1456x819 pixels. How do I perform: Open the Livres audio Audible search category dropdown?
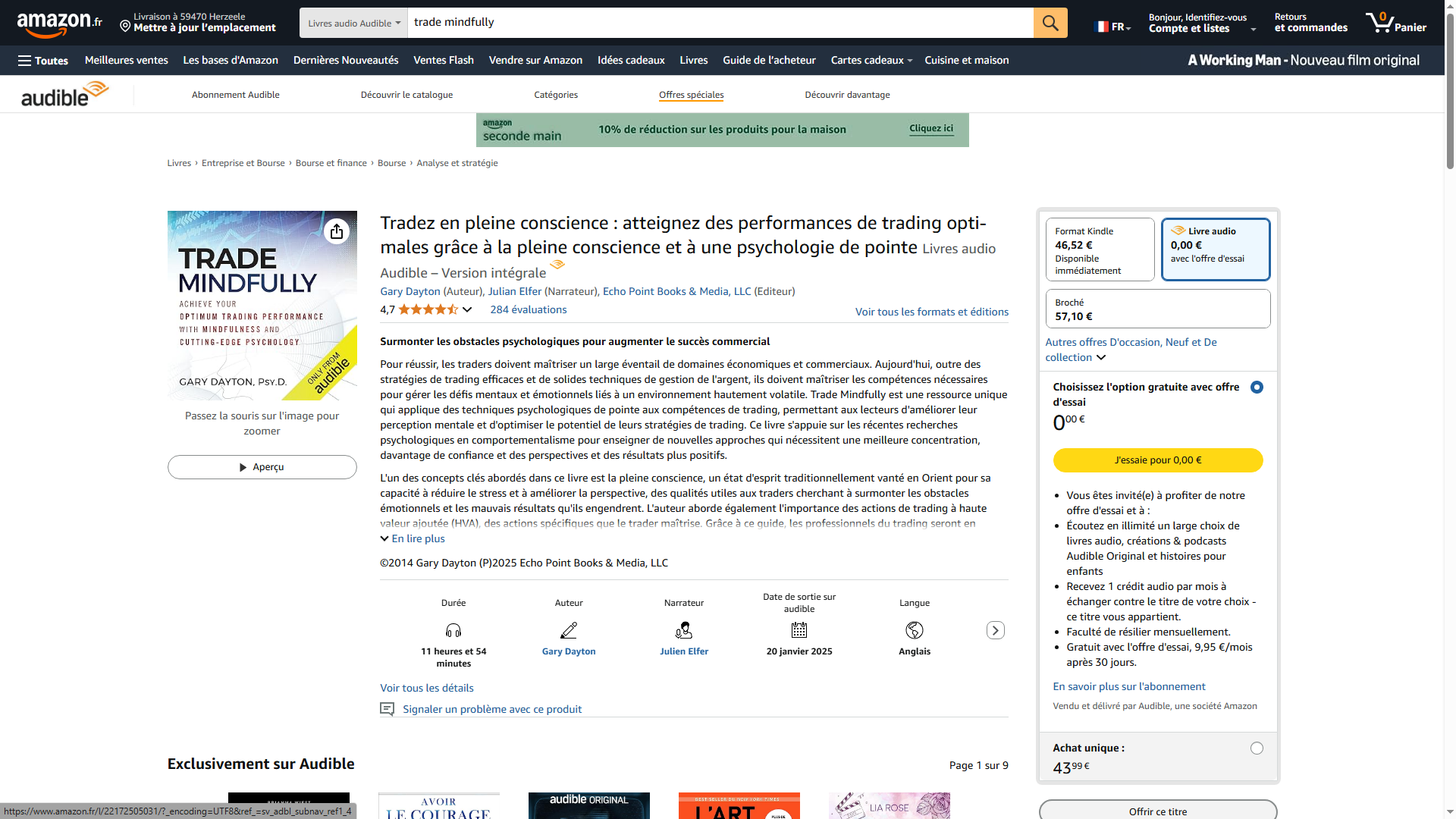pyautogui.click(x=353, y=23)
